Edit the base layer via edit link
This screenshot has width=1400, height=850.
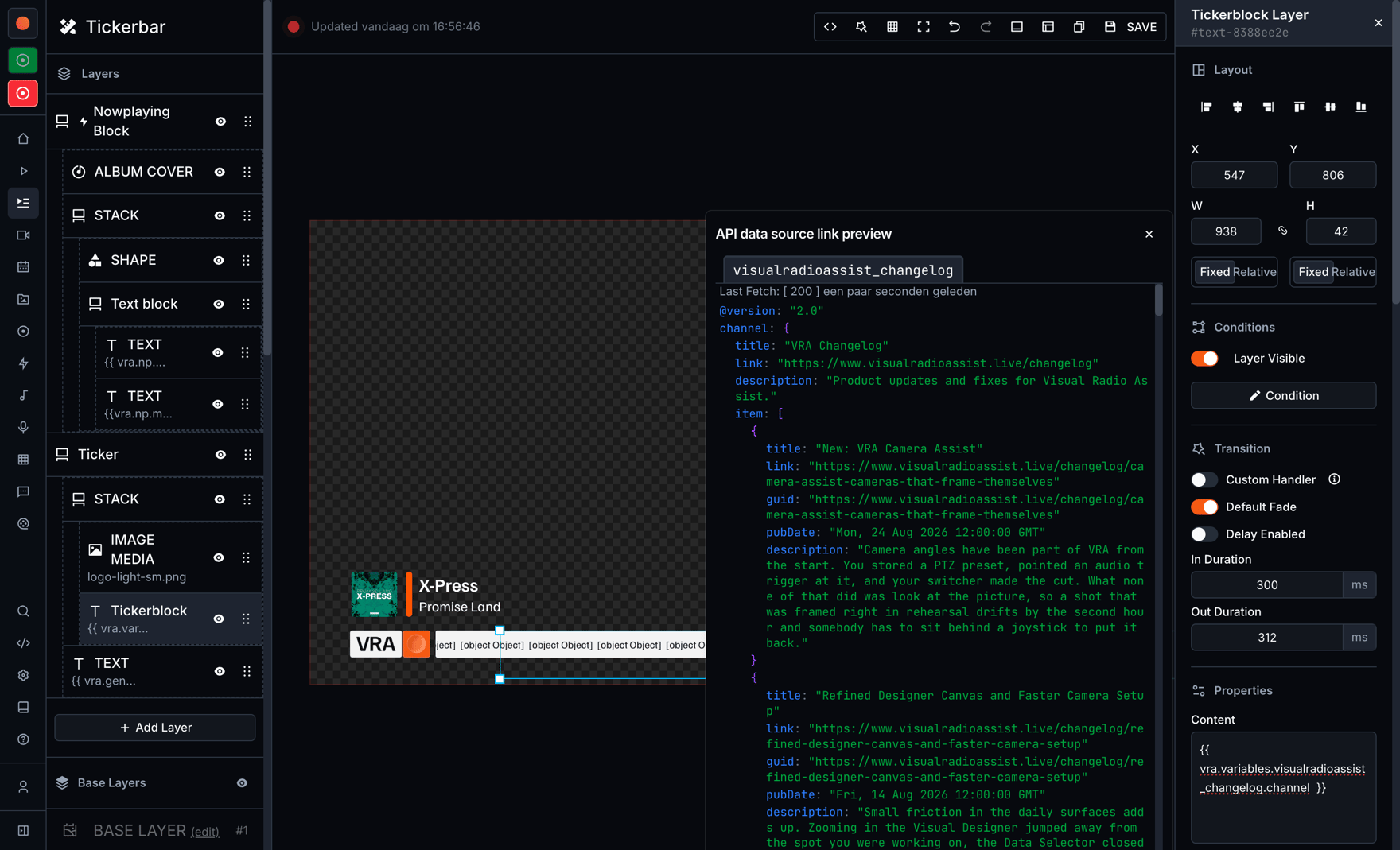(204, 833)
